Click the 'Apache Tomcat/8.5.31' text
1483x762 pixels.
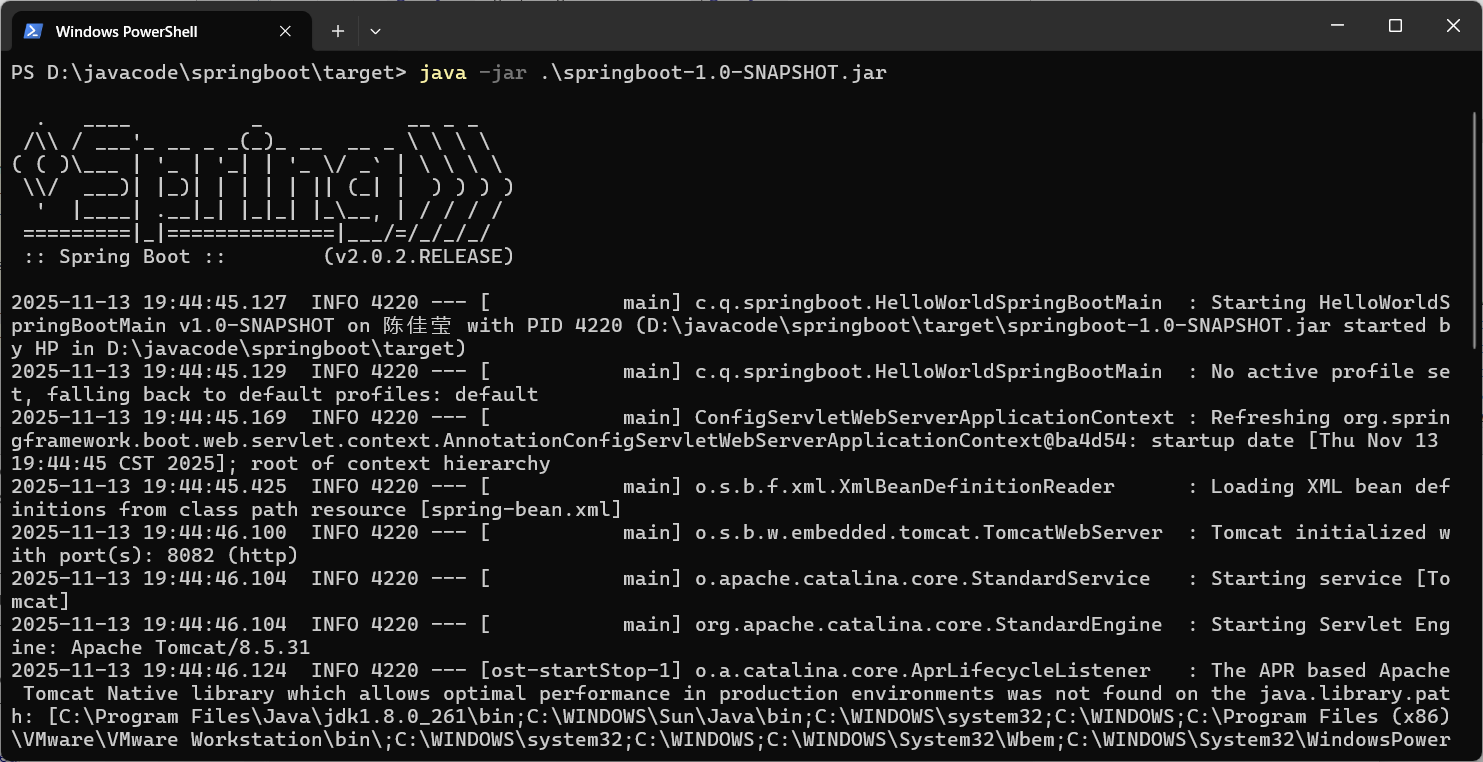click(x=191, y=647)
